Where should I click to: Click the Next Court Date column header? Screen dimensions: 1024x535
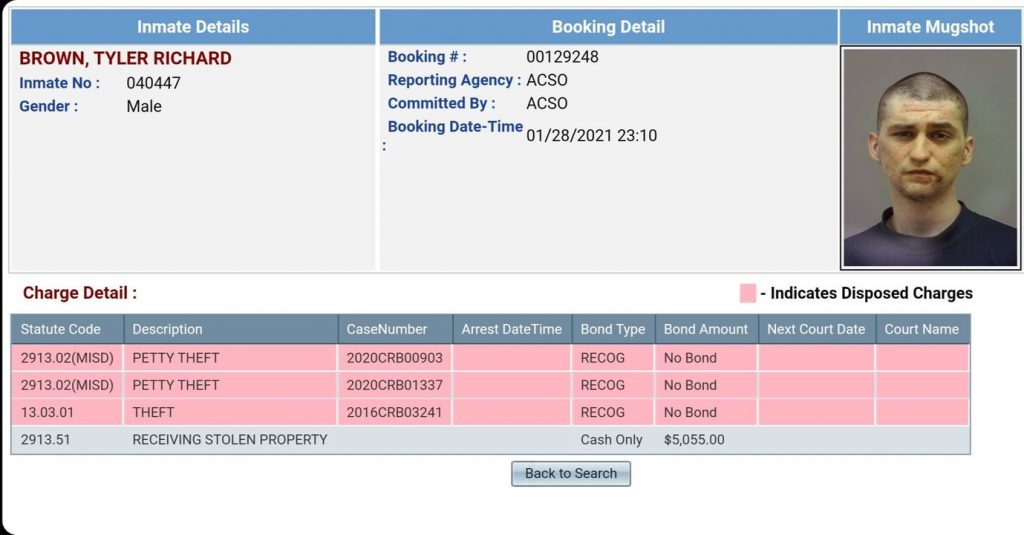816,329
